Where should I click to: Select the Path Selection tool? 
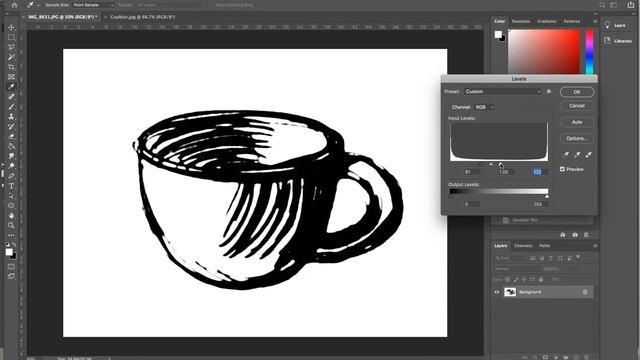click(x=11, y=196)
